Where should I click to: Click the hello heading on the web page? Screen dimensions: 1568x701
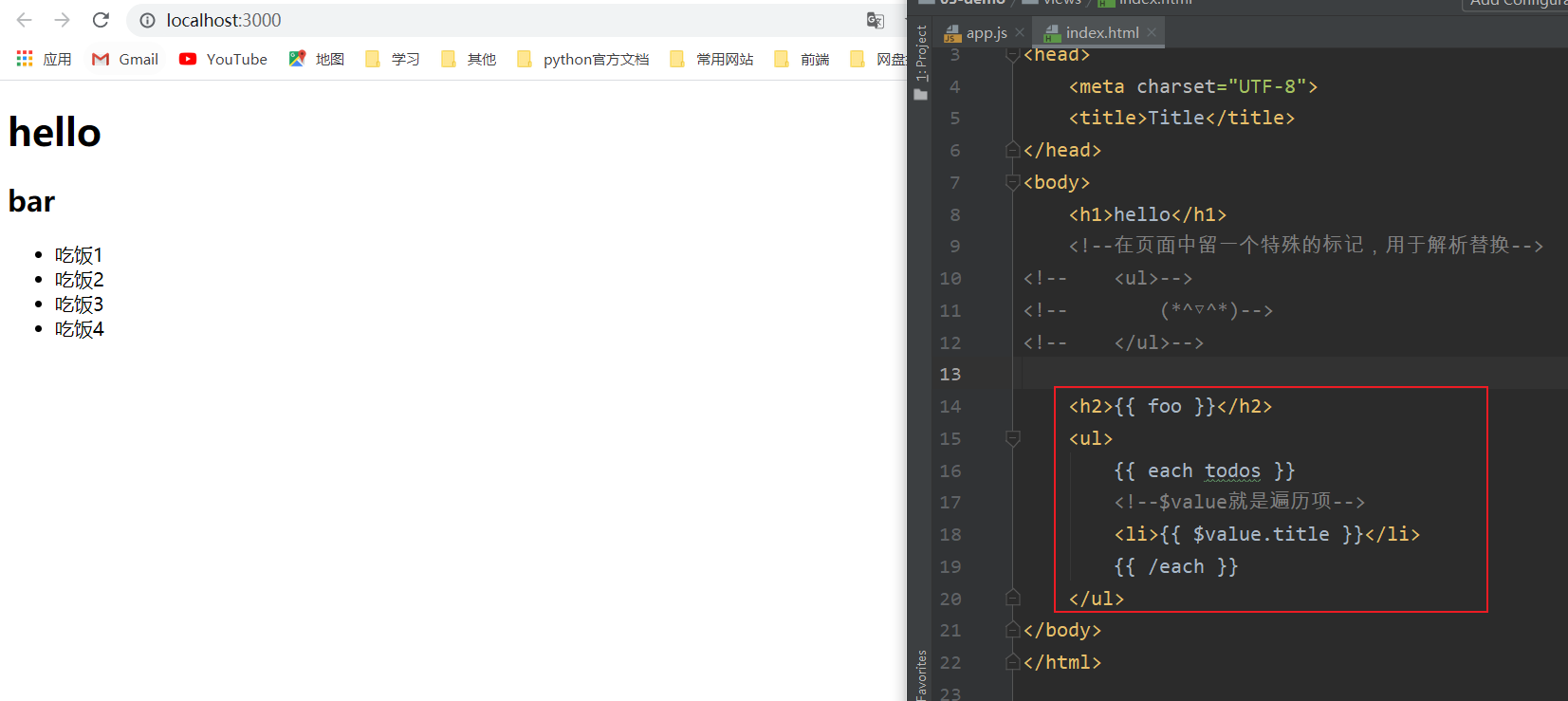pos(55,132)
